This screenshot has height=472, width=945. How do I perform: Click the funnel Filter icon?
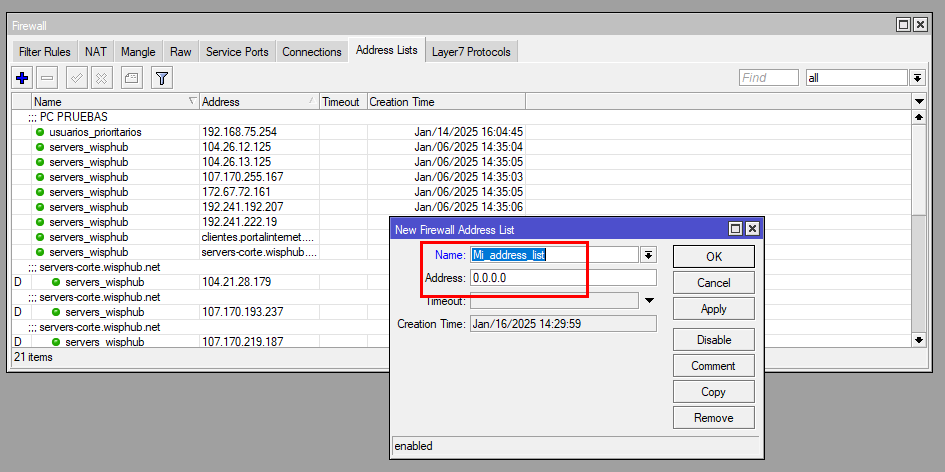point(161,77)
